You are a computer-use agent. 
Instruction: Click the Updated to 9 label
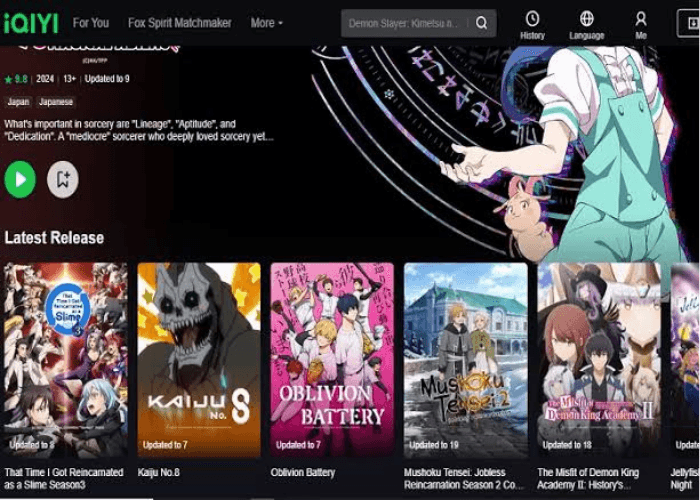107,79
